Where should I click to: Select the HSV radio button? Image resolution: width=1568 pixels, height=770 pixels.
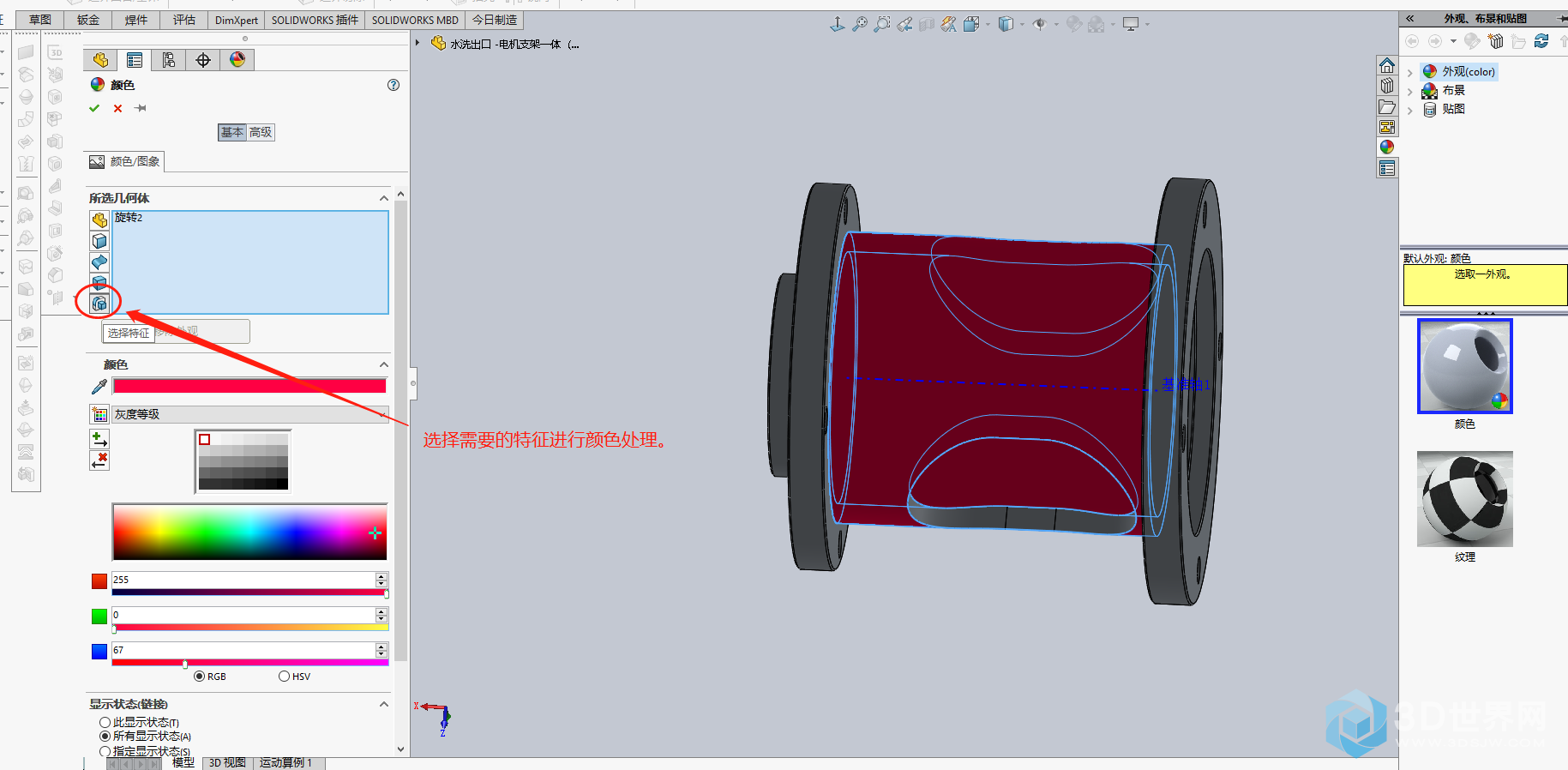click(x=284, y=677)
